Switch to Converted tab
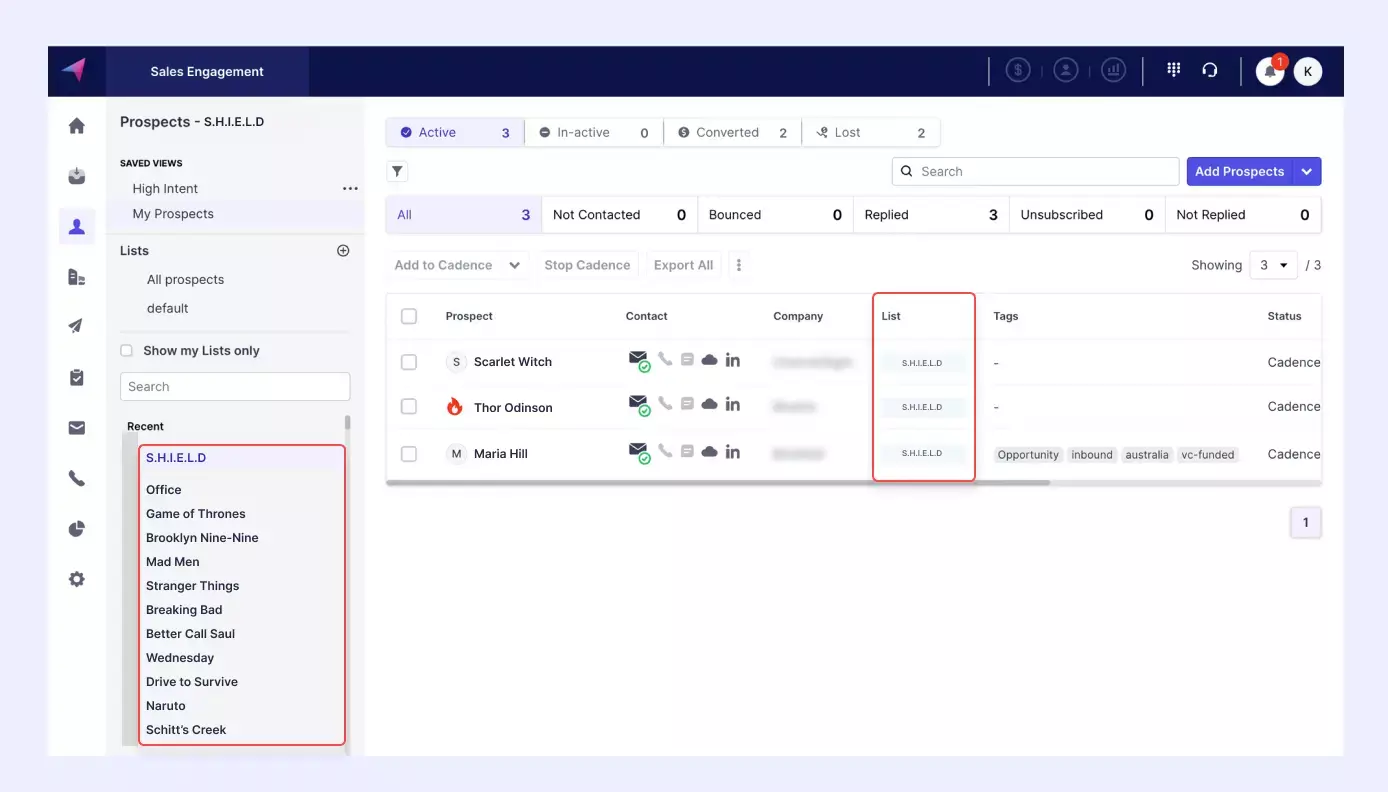The height and width of the screenshot is (792, 1388). (732, 132)
